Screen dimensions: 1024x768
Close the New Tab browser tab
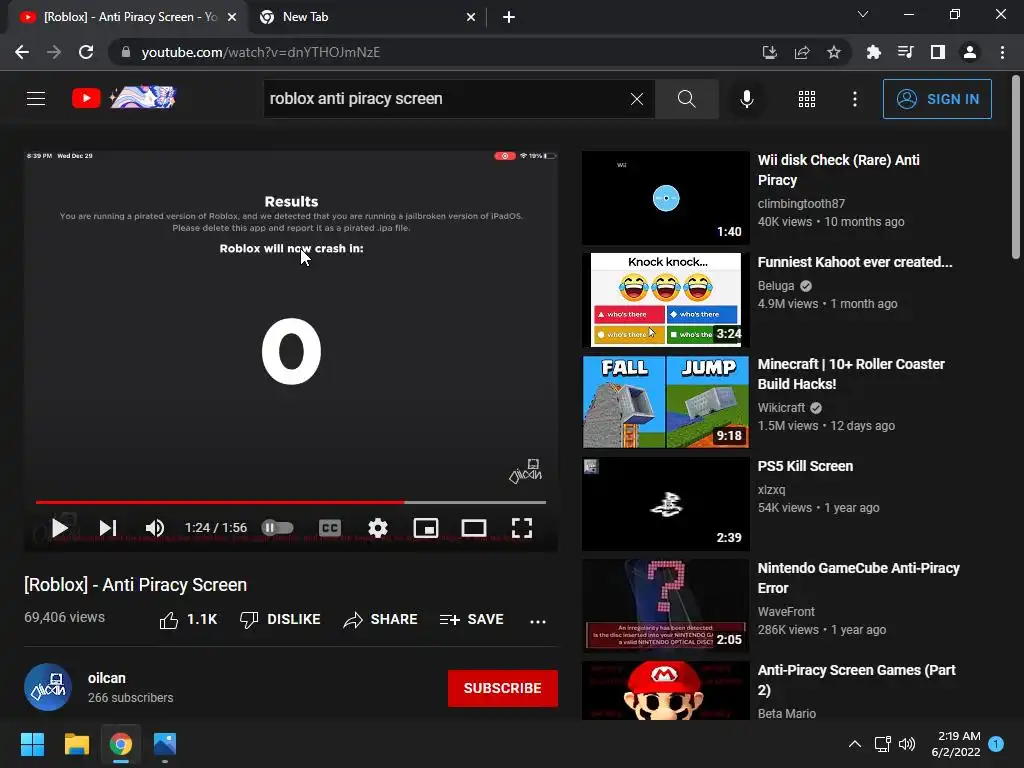(471, 17)
